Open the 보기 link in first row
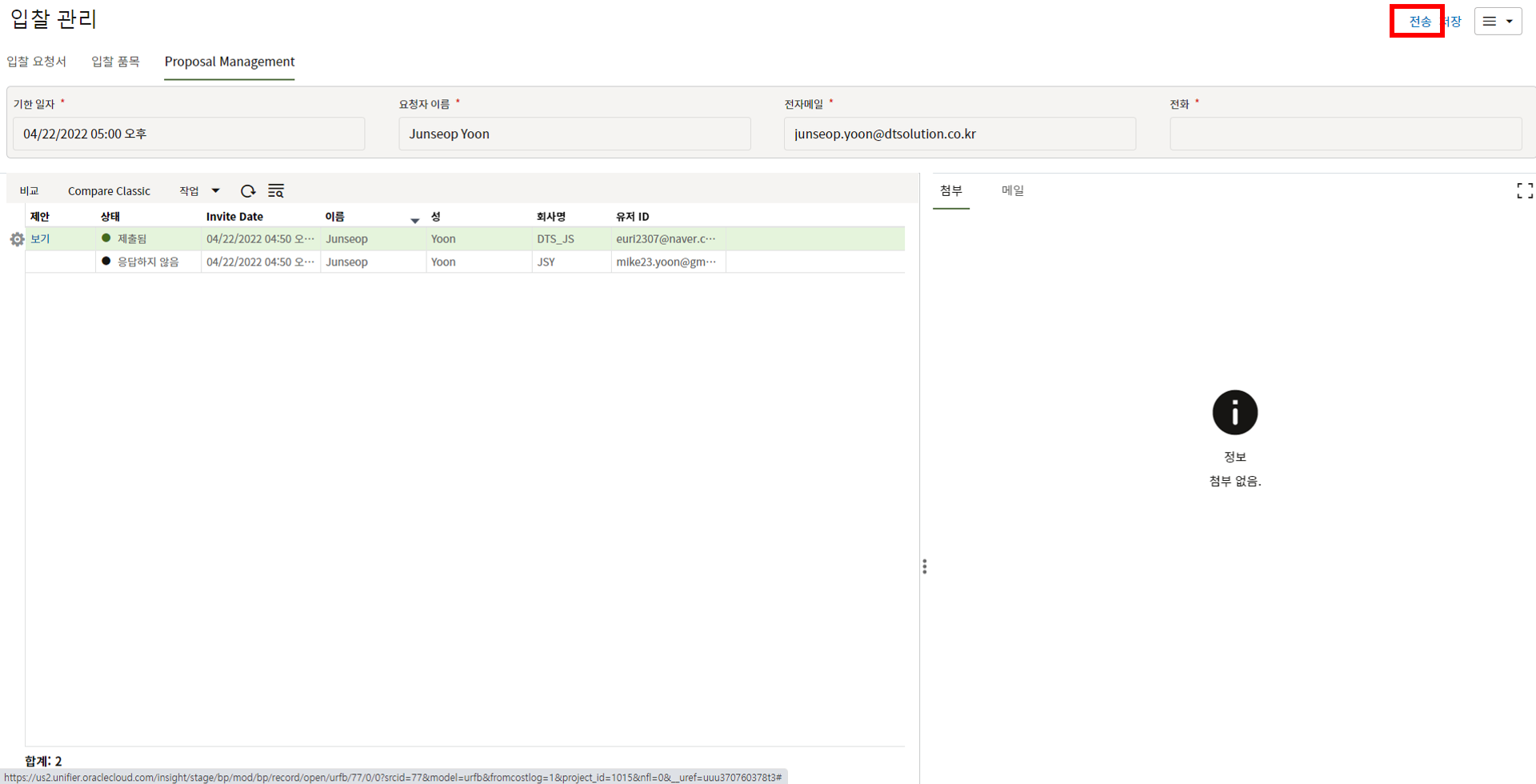Screen dimensions: 1536x784 pos(40,239)
